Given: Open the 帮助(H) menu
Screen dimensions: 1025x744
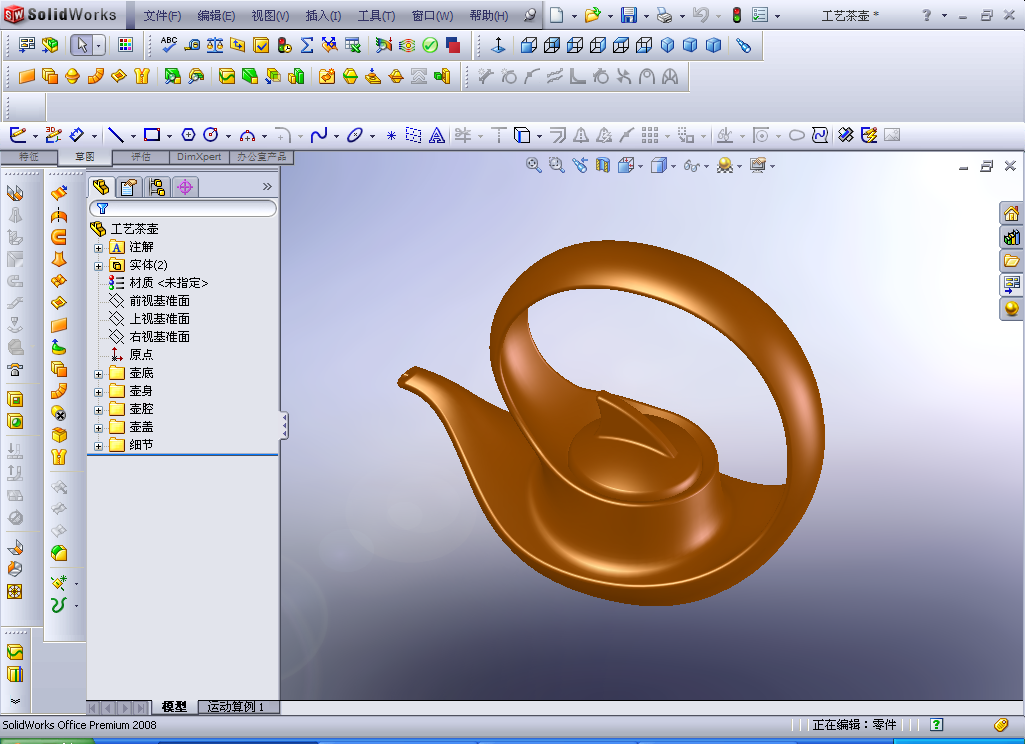Looking at the screenshot, I should [x=489, y=16].
